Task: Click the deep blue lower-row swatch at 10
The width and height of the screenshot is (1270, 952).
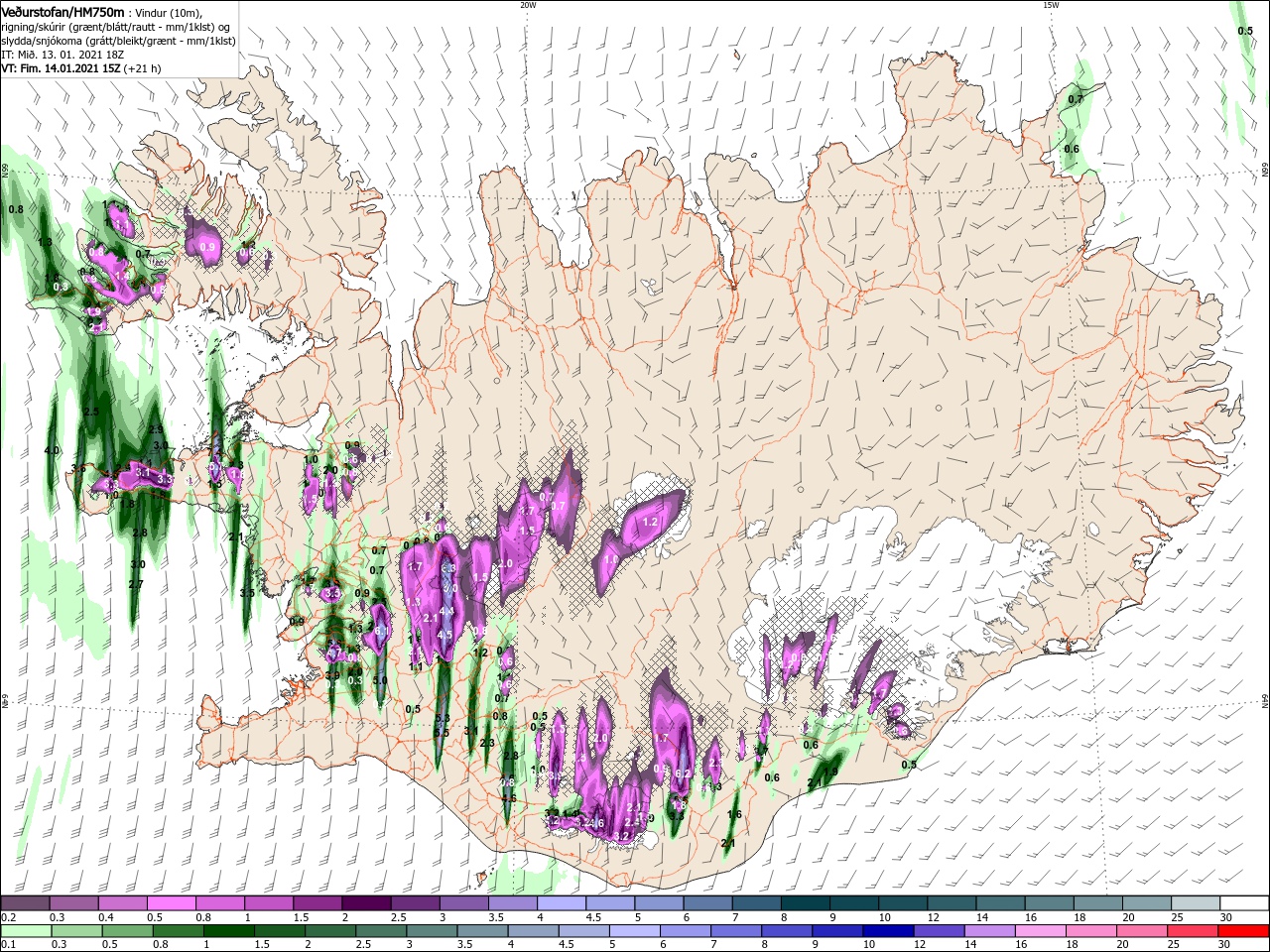Action: (x=888, y=931)
